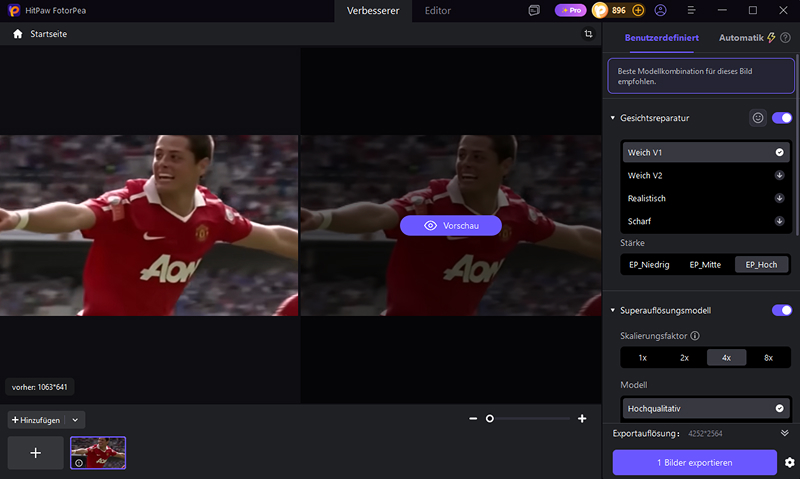Set strength to EP_Hoch
Screen dimensions: 800x479
(x=761, y=265)
